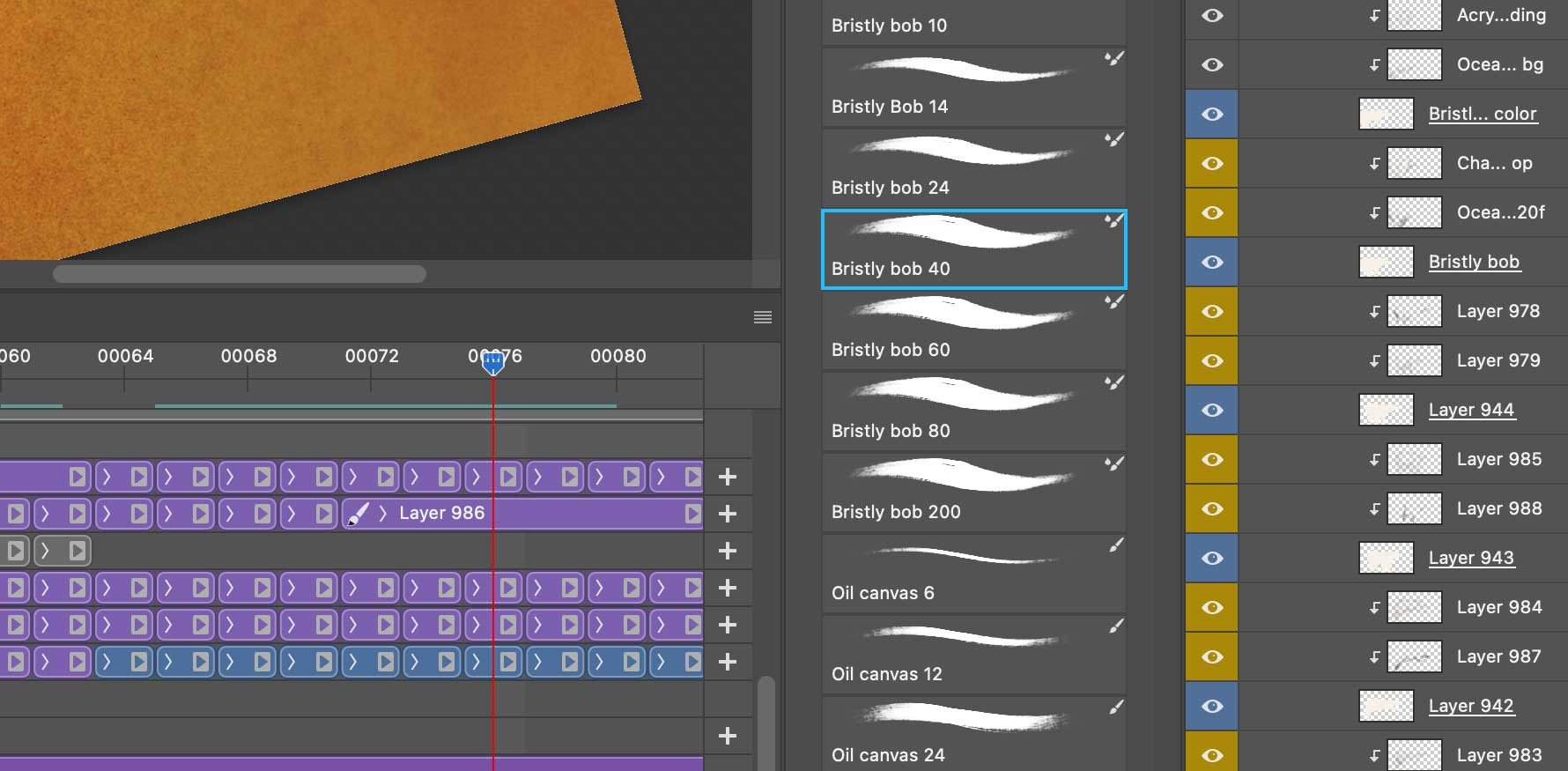This screenshot has width=1568, height=771.
Task: Expand the short gray clip chevron
Action: tap(46, 551)
